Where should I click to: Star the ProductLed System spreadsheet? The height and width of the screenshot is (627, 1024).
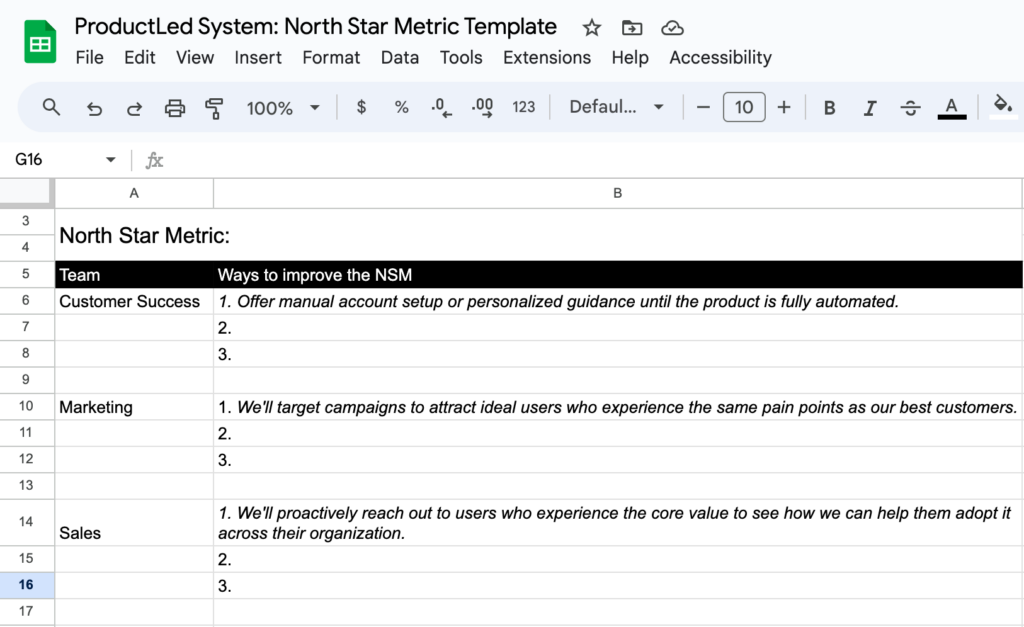(x=591, y=28)
